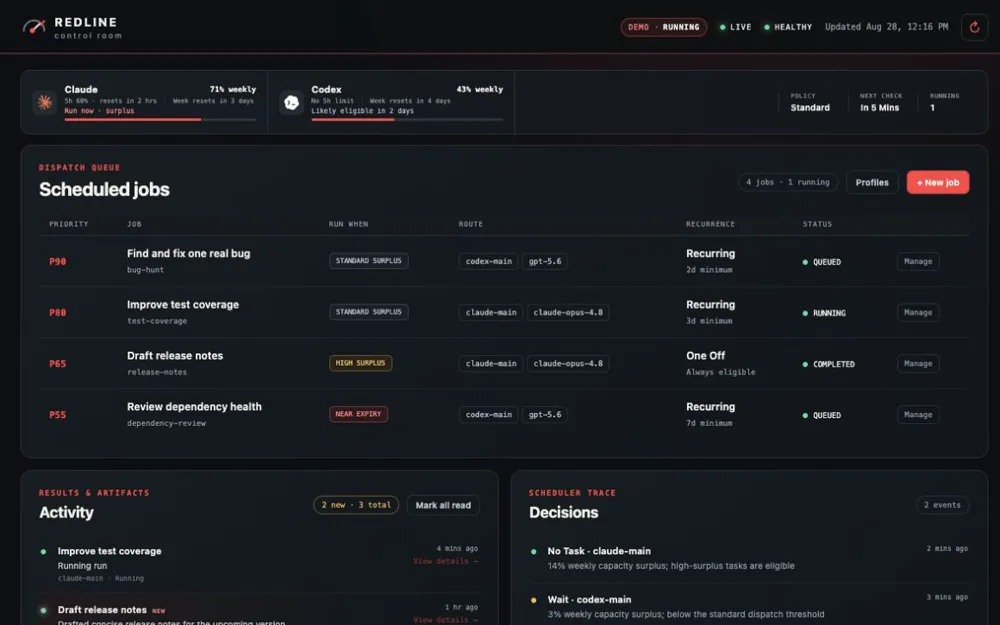Click the Claude weekly usage progress bar
1000x625 pixels.
click(160, 119)
